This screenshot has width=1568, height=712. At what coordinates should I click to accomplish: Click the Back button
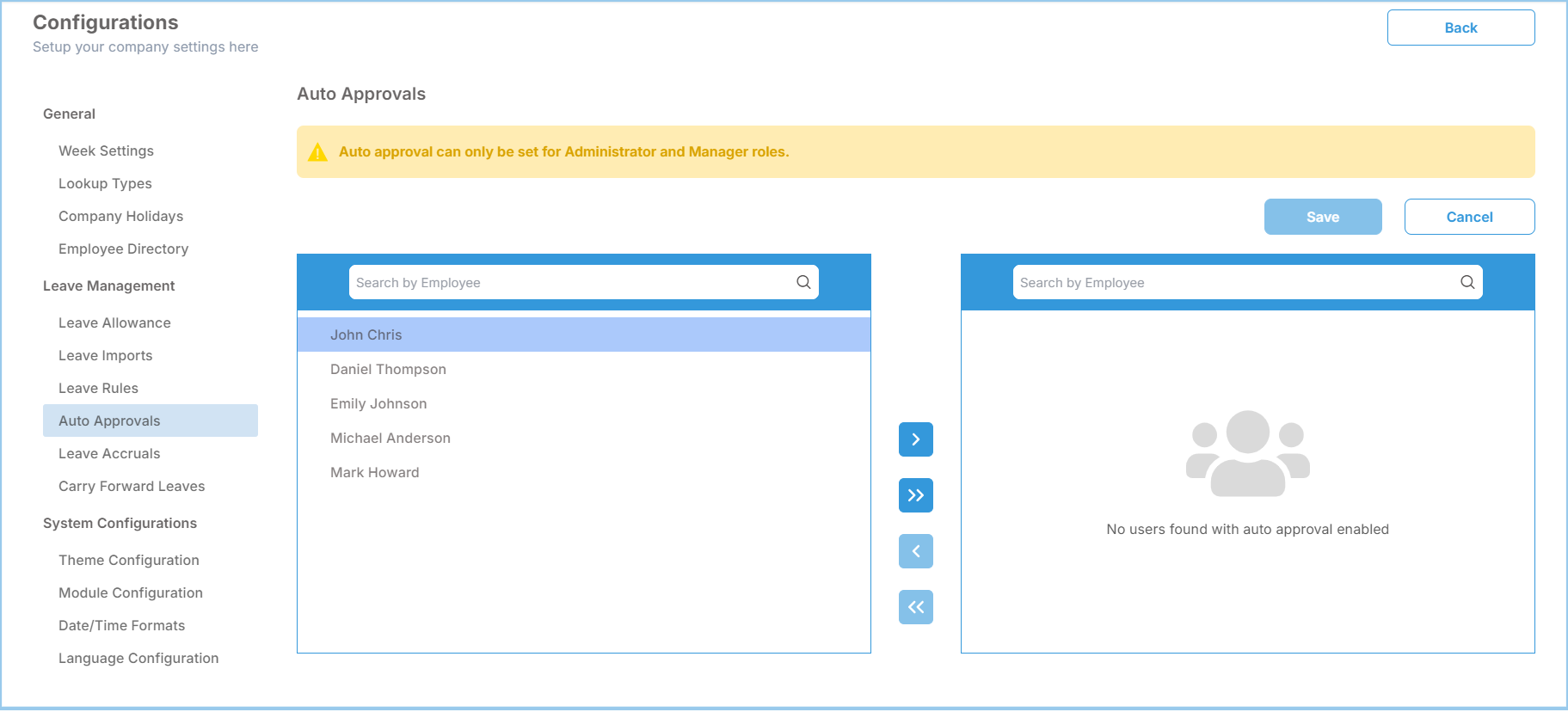coord(1460,28)
